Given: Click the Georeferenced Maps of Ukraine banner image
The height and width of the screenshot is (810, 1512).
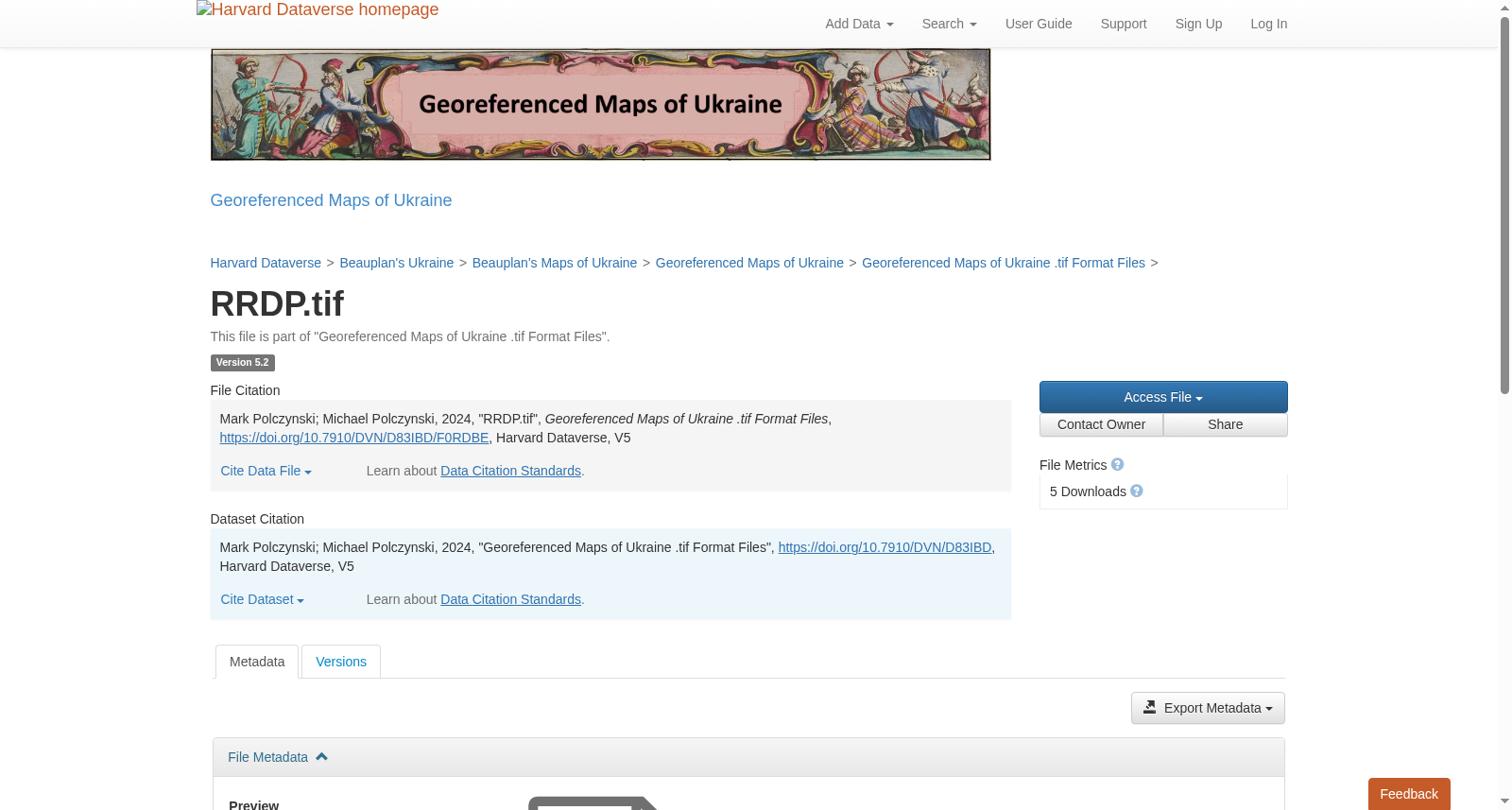Looking at the screenshot, I should [x=600, y=105].
